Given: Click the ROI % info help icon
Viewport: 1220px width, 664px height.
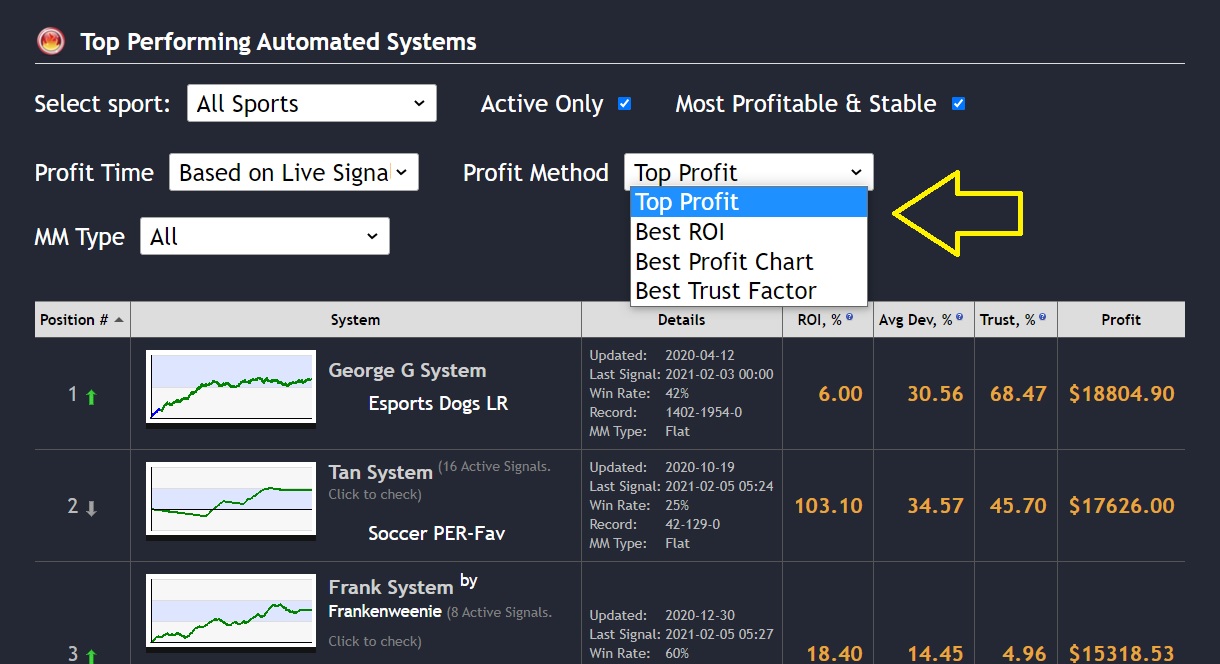Looking at the screenshot, I should coord(850,316).
